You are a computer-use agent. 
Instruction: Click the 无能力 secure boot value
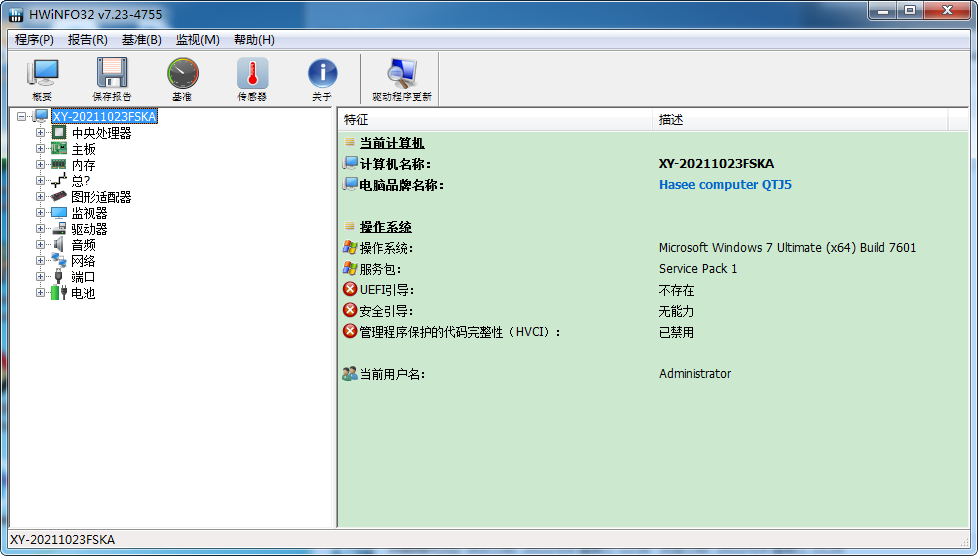[676, 311]
